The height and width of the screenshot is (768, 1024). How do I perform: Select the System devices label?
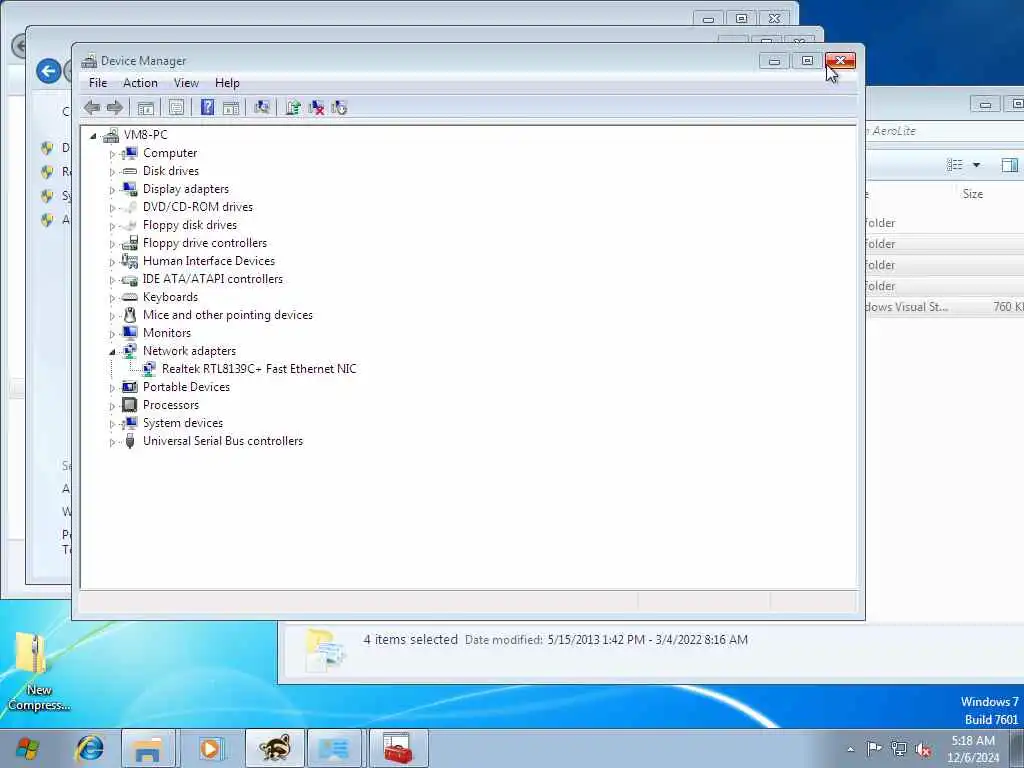coord(183,423)
